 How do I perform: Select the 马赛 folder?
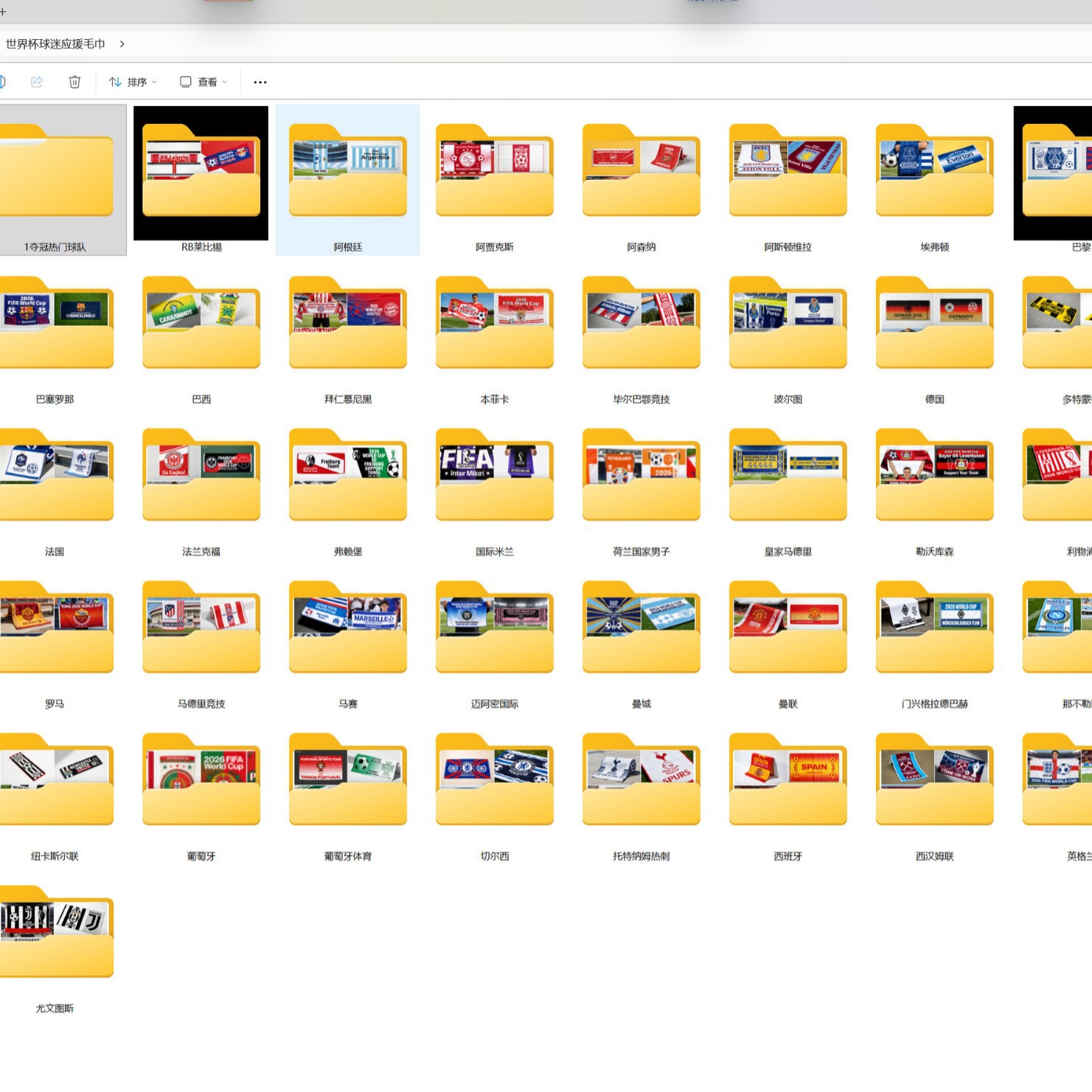coord(348,627)
